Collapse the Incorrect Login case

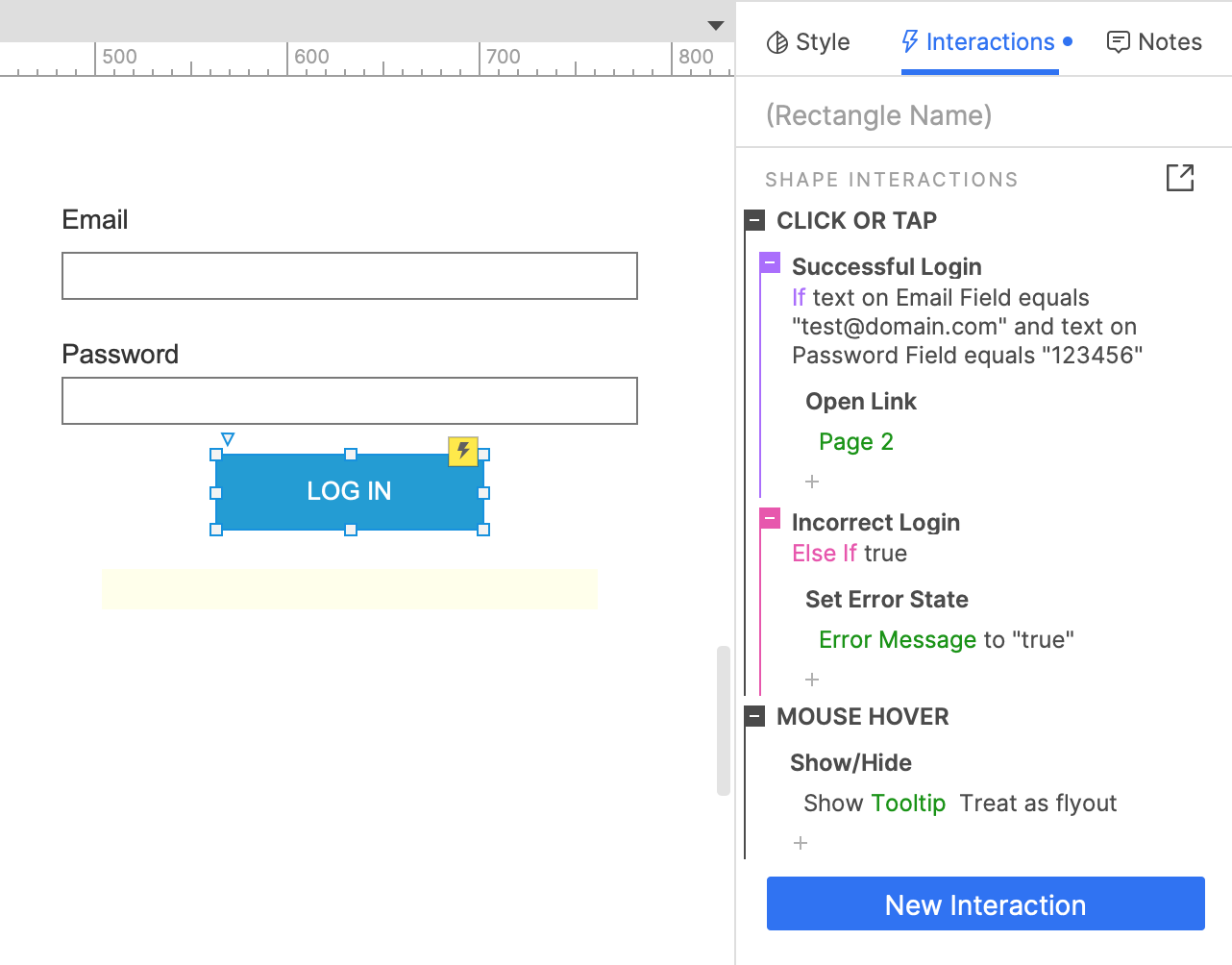770,519
